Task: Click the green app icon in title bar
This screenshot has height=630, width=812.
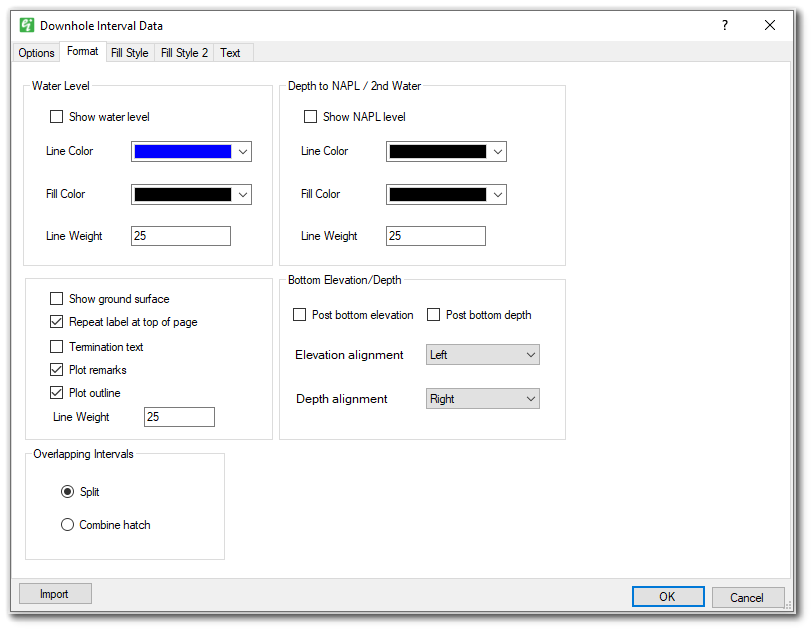Action: [x=26, y=25]
